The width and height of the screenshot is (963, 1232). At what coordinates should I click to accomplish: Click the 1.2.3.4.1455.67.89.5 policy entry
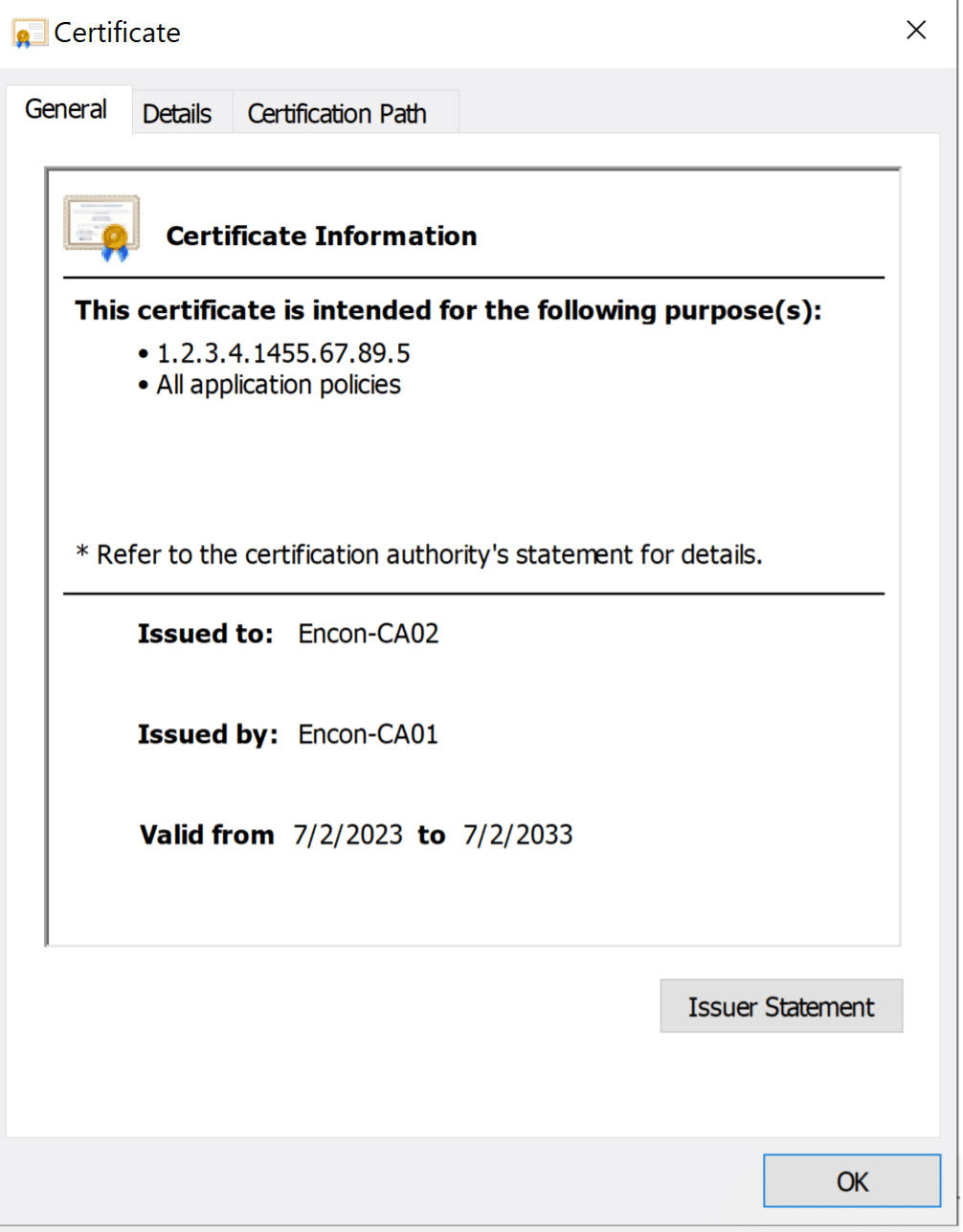click(283, 353)
